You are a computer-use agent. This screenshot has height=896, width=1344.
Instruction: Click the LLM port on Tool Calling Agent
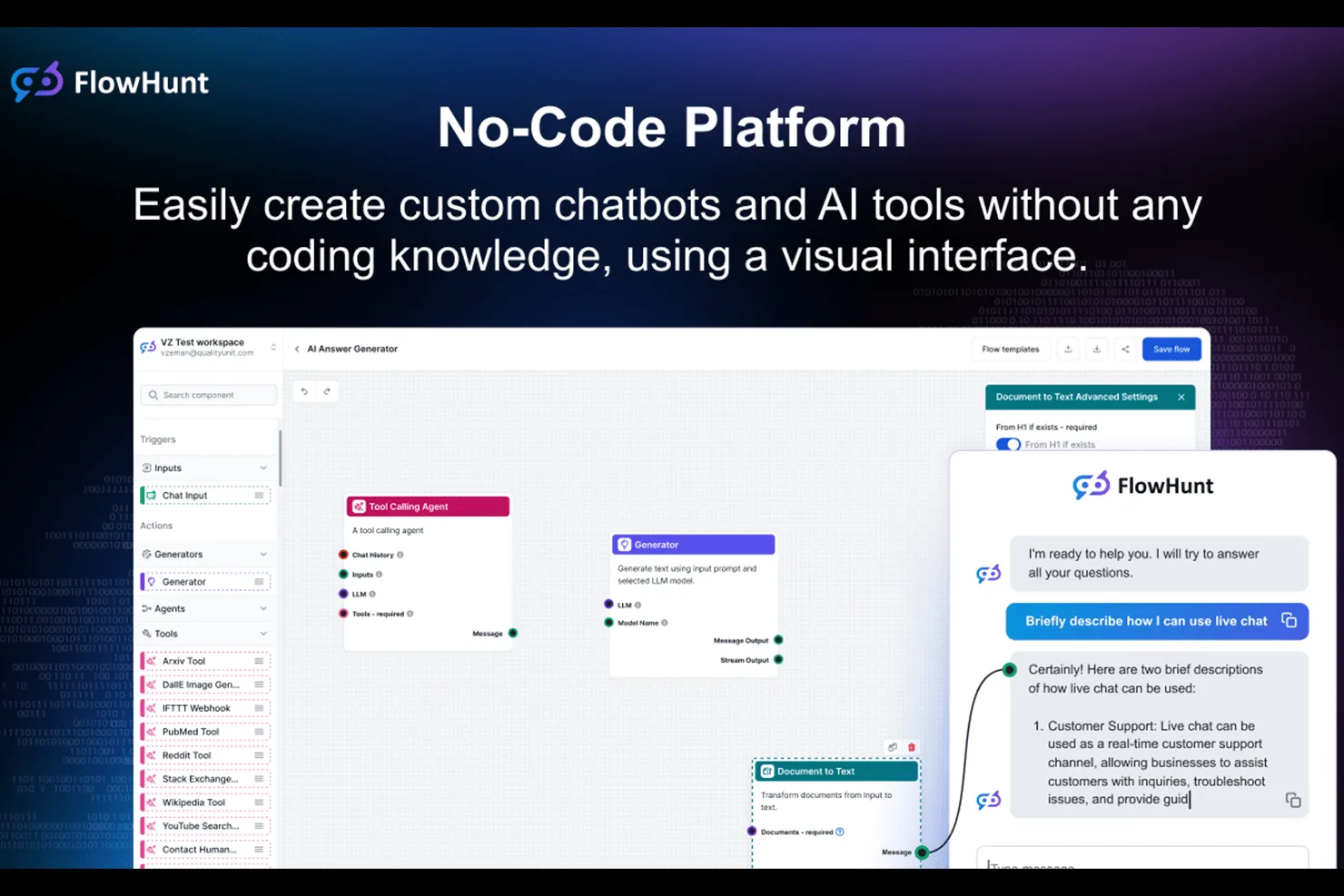click(x=343, y=594)
